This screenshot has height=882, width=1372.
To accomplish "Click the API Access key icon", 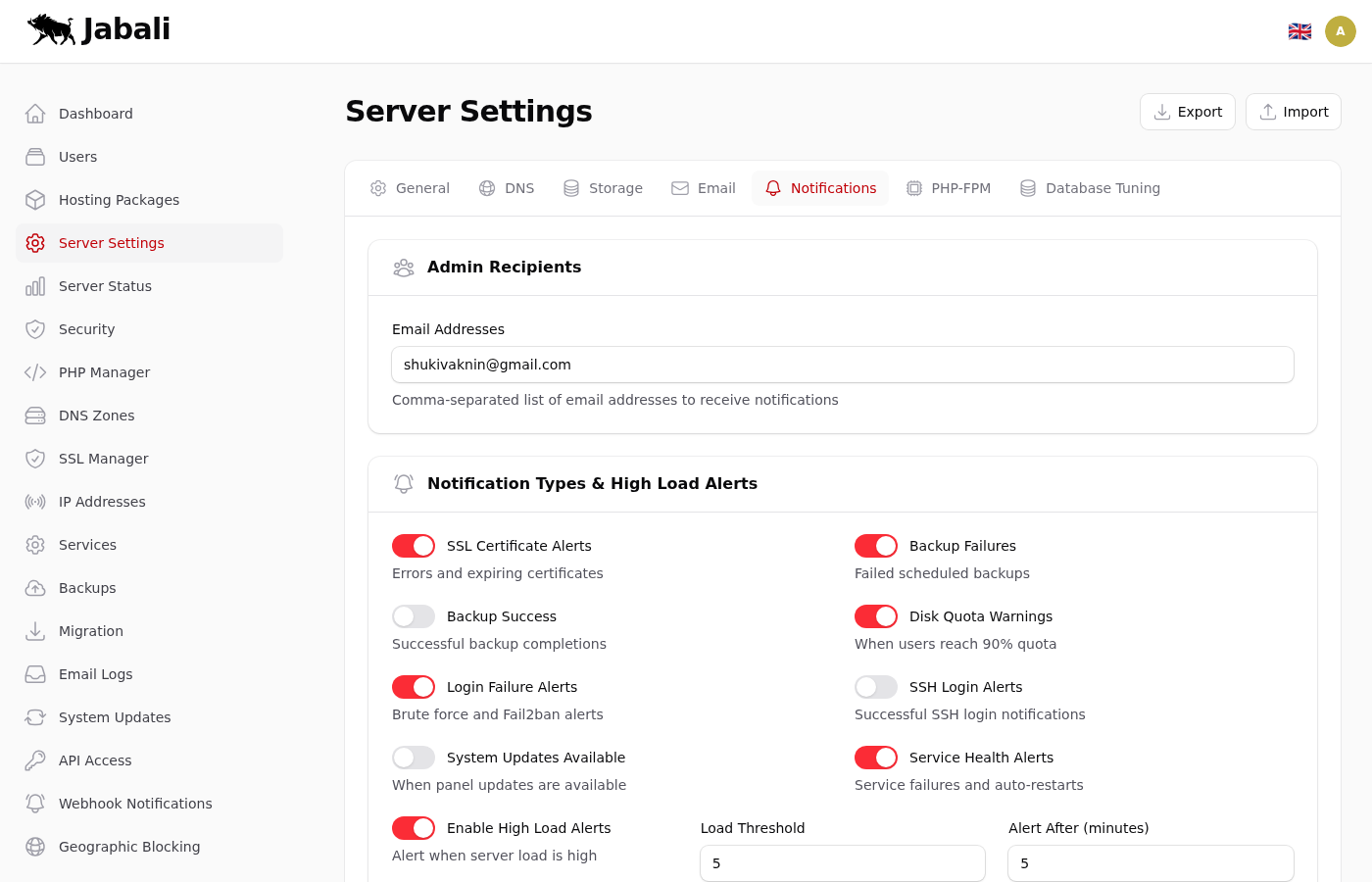I will point(35,760).
